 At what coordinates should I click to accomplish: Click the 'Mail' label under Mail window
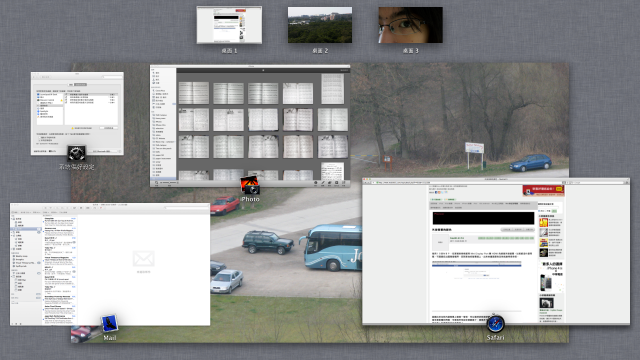click(110, 338)
